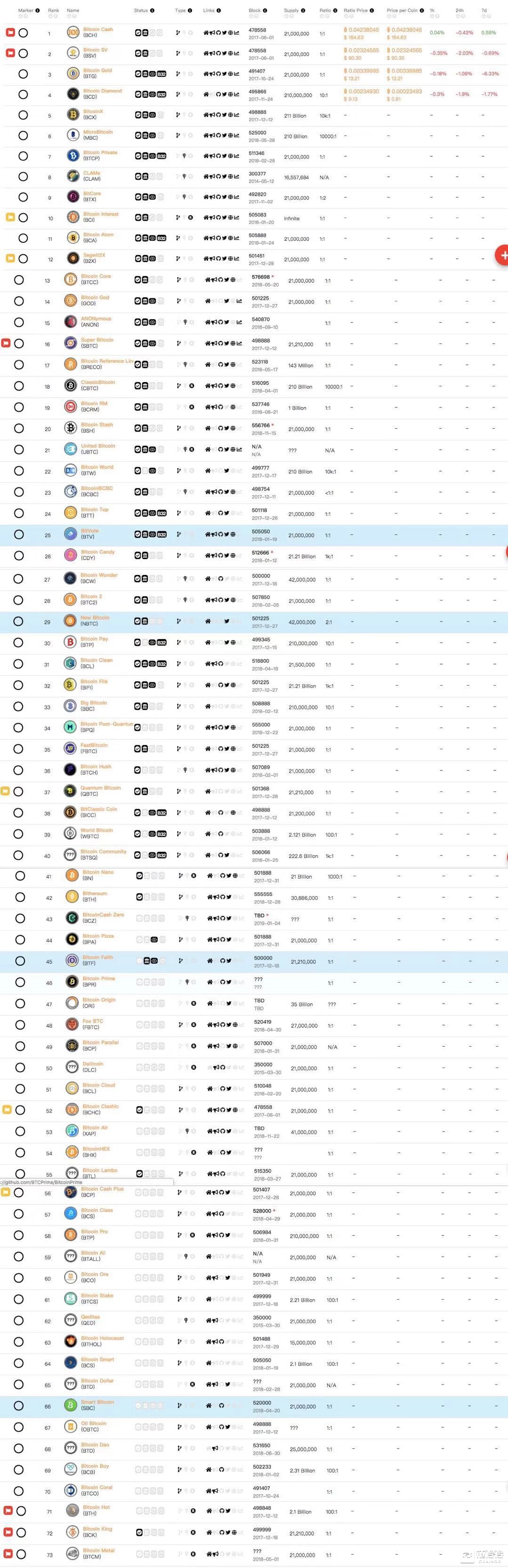Open the homepage icon in the BitVote (BTV) row

pyautogui.click(x=208, y=534)
